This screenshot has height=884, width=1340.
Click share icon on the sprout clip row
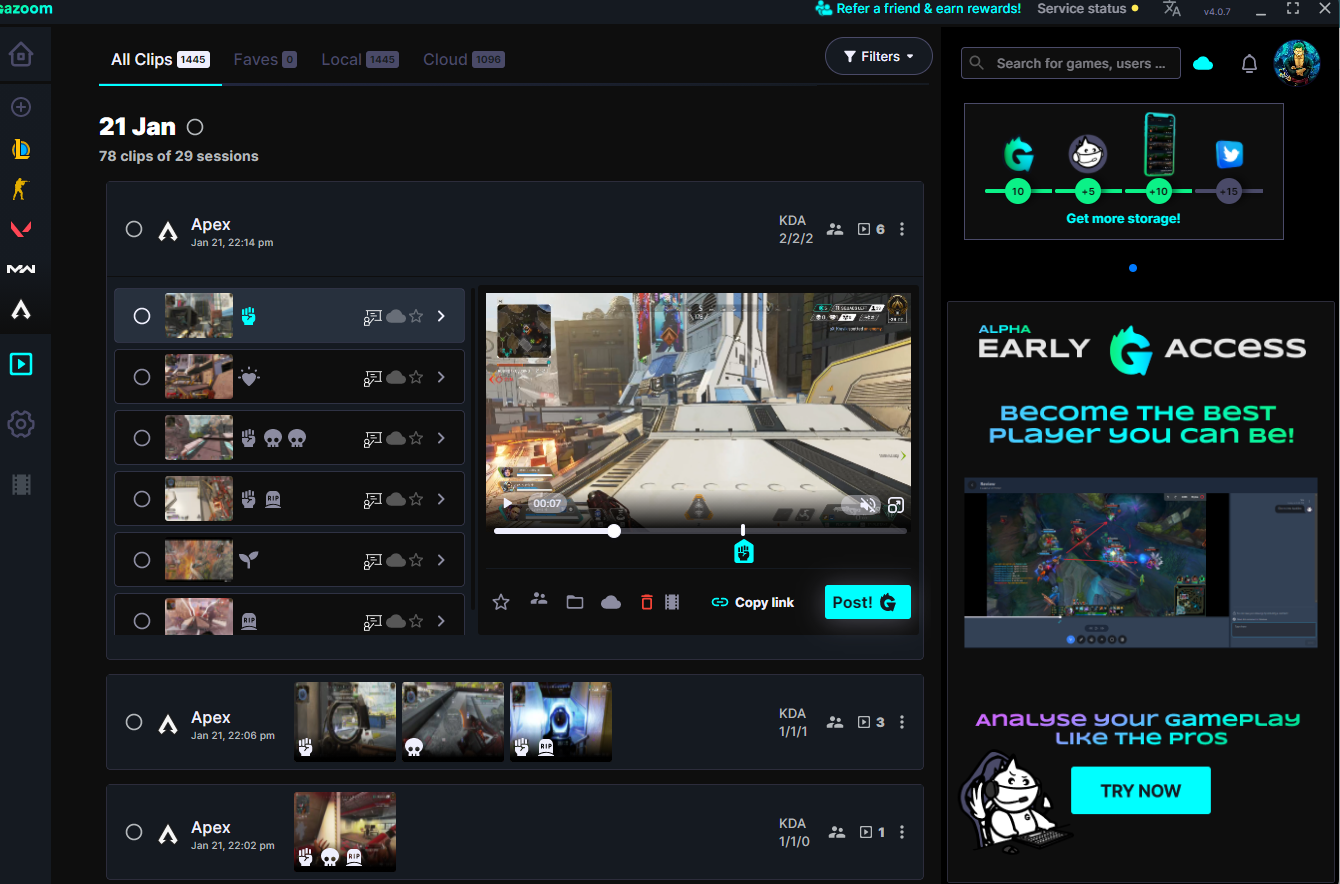click(372, 560)
